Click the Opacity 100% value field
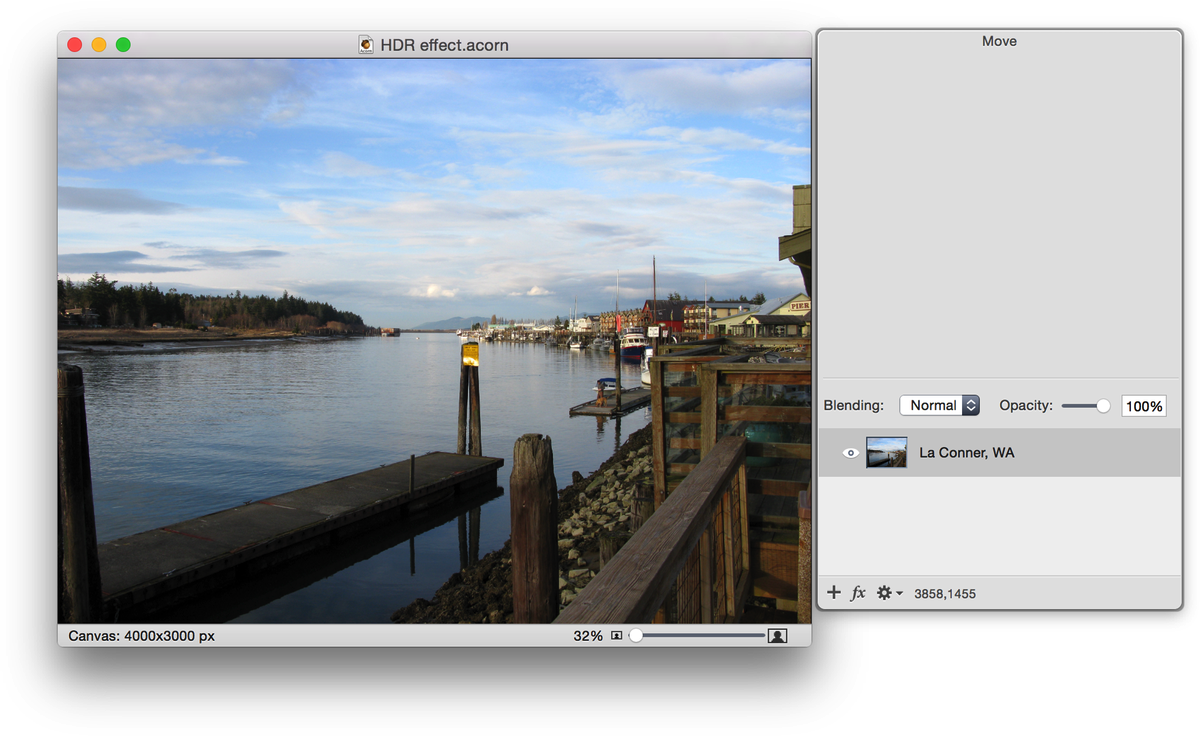 (x=1143, y=405)
